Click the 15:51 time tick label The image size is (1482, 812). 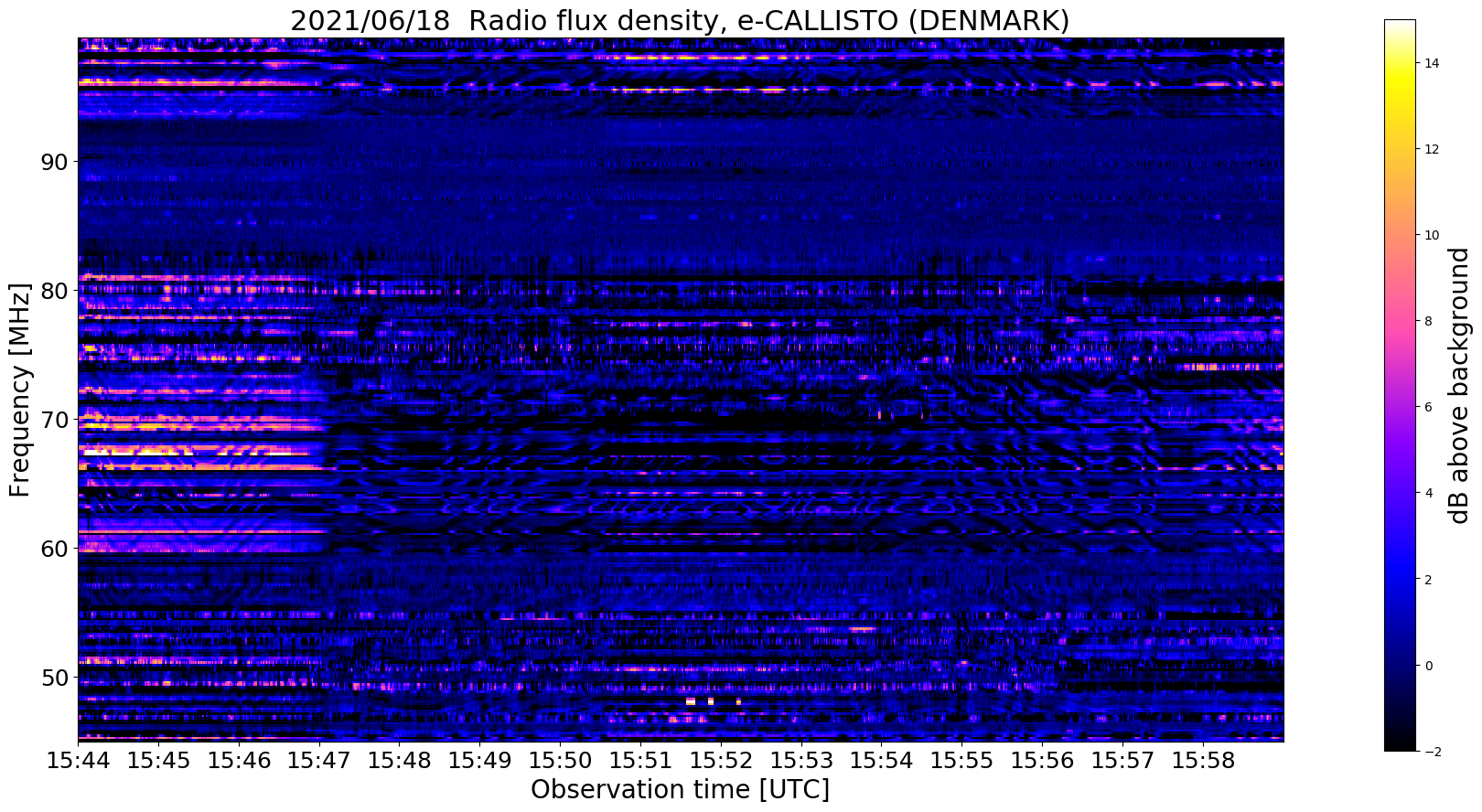click(x=640, y=761)
